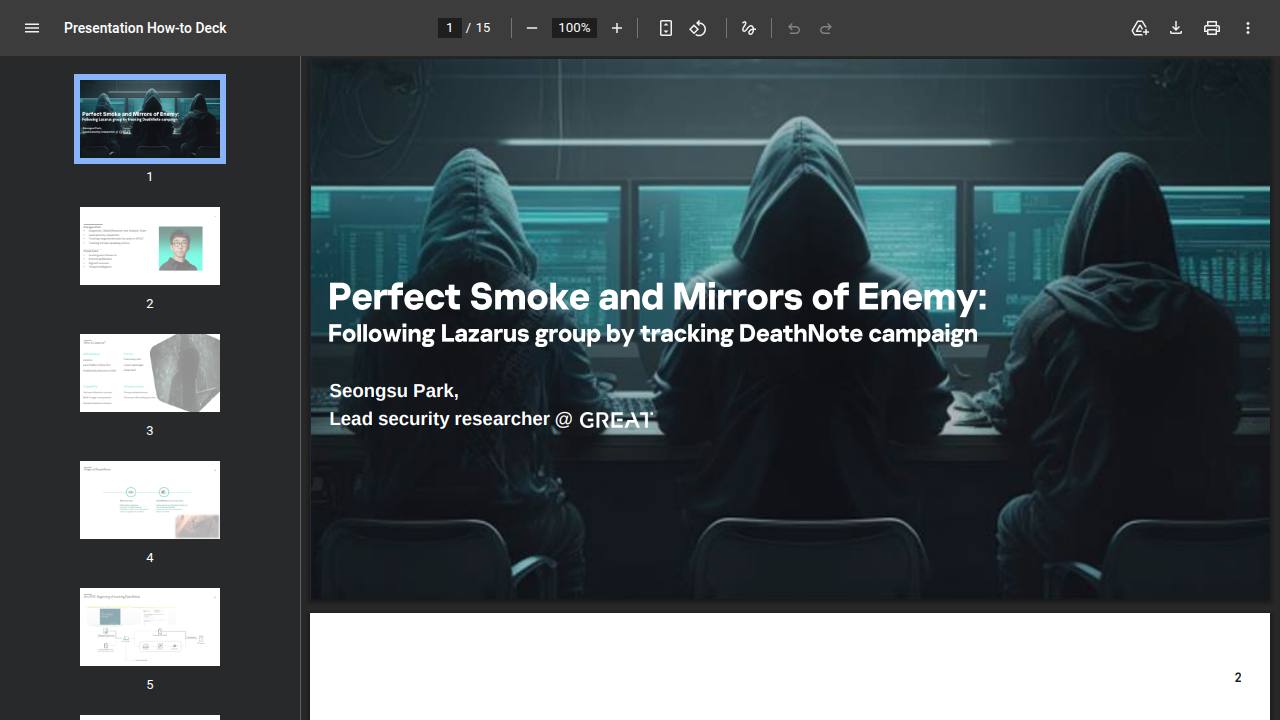This screenshot has width=1280, height=720.
Task: Click the zoom out minus icon
Action: coord(532,28)
